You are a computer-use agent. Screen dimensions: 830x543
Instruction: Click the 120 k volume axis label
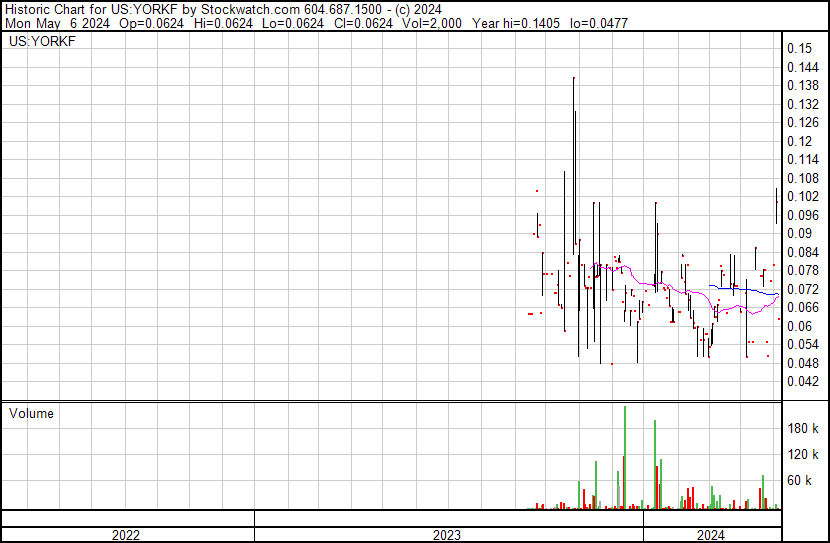pyautogui.click(x=803, y=454)
